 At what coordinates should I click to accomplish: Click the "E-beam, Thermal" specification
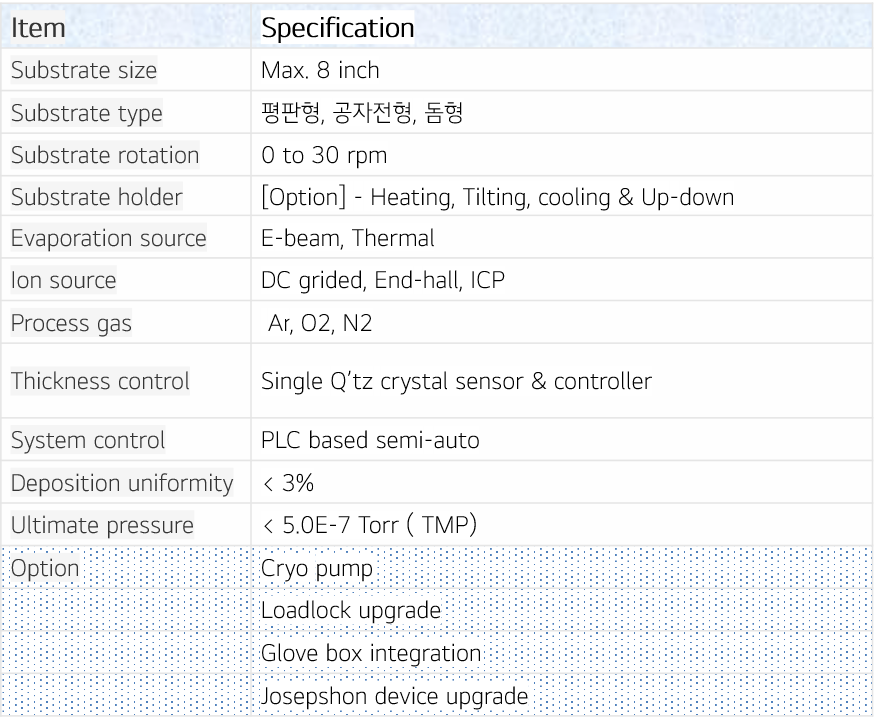tap(347, 239)
